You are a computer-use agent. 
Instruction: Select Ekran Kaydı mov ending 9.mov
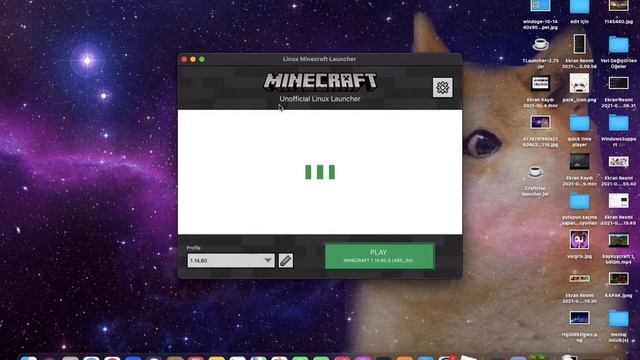coord(579,162)
